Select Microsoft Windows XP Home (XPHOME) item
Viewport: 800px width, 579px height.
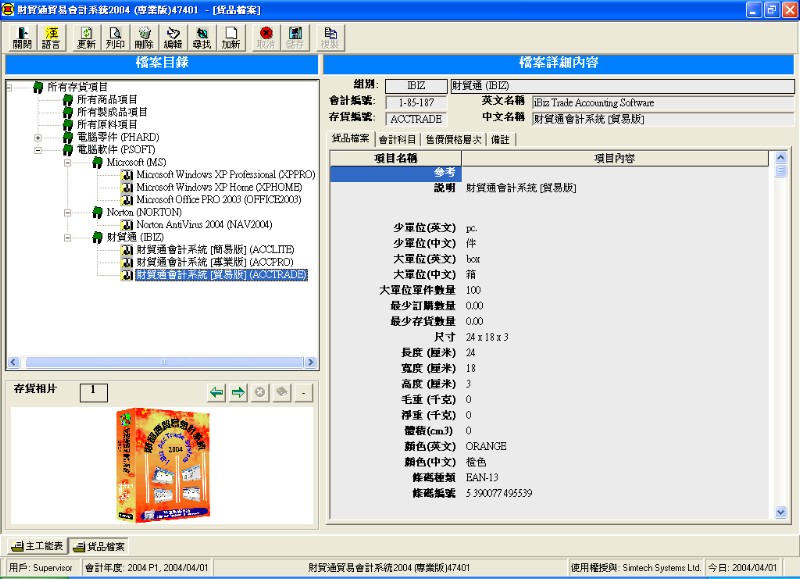click(219, 187)
